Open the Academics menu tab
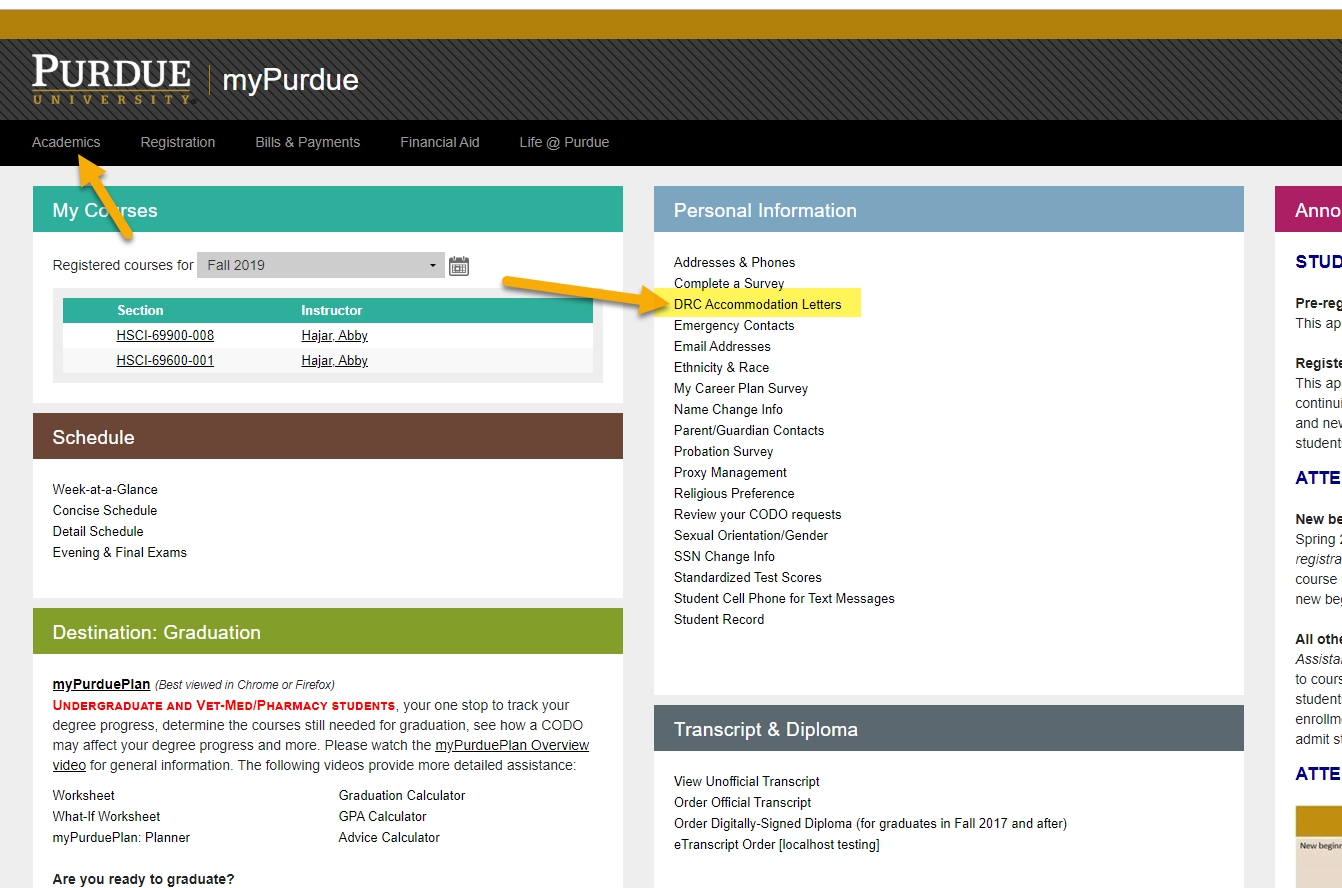 click(66, 142)
